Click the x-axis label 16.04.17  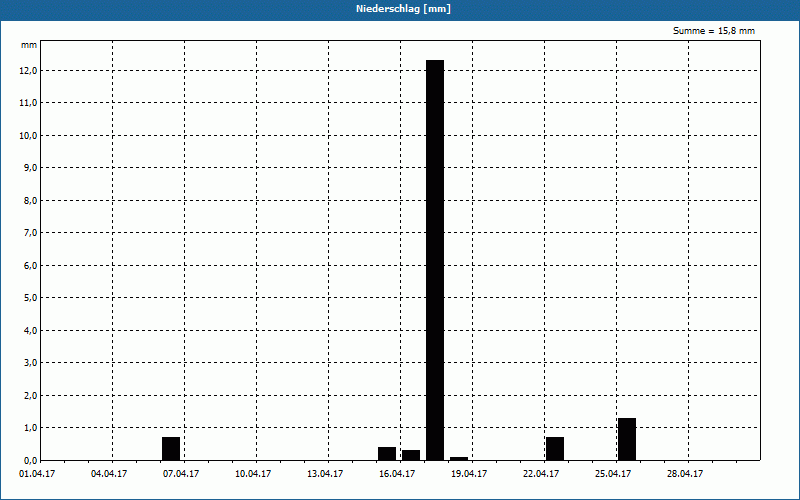pyautogui.click(x=397, y=474)
